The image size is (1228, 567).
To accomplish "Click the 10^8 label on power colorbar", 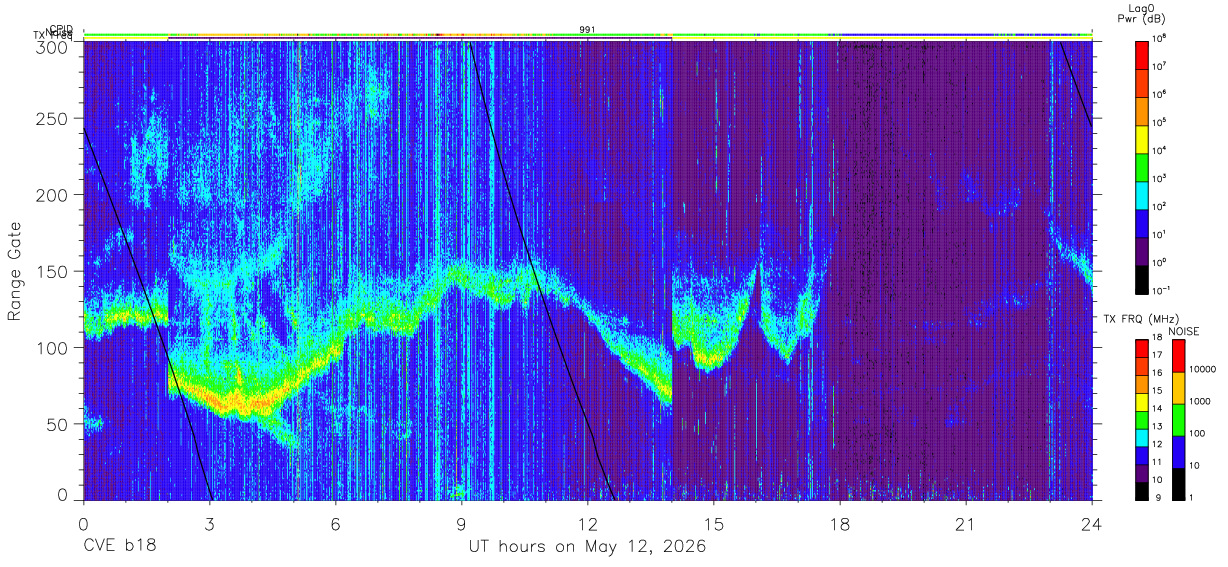I will pos(1160,39).
